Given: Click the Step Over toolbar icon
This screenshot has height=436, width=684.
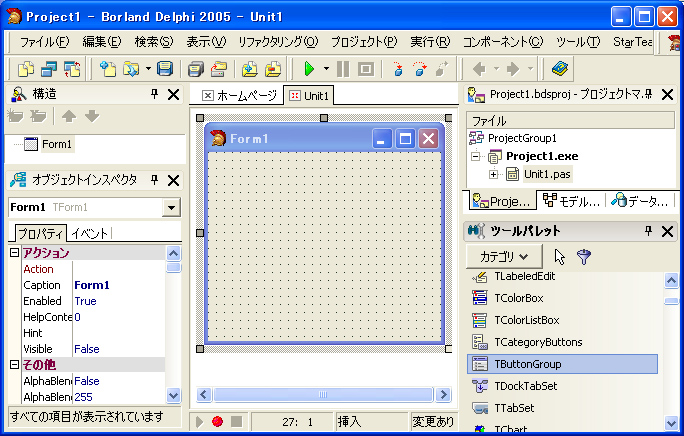Looking at the screenshot, I should tap(420, 69).
